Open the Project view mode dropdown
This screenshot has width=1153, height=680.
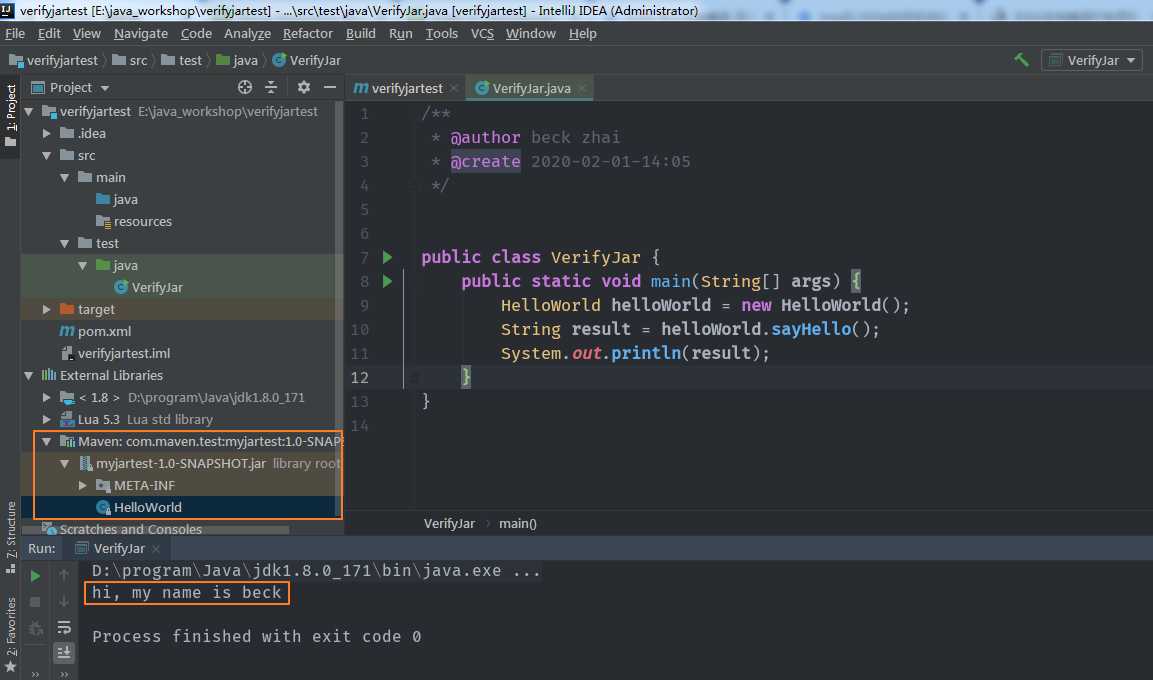pos(71,87)
